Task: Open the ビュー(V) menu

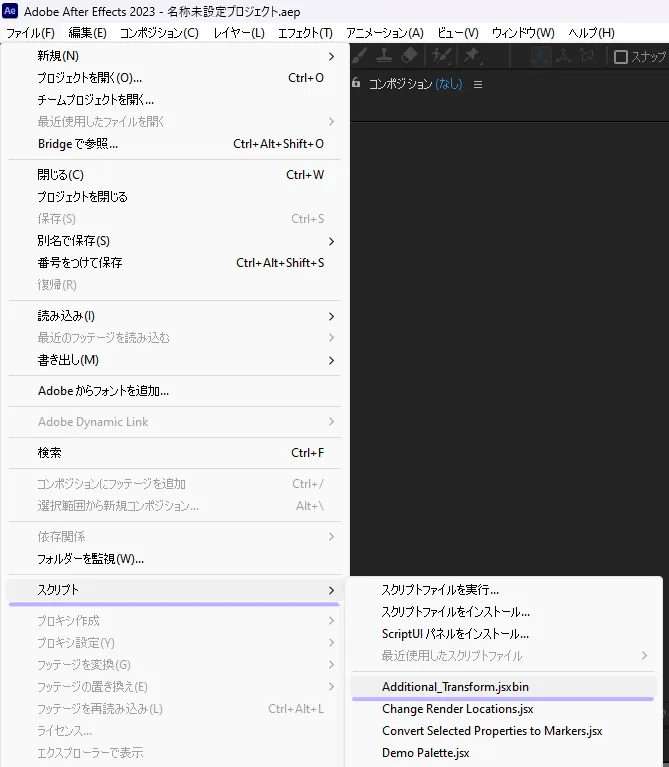Action: click(x=458, y=33)
